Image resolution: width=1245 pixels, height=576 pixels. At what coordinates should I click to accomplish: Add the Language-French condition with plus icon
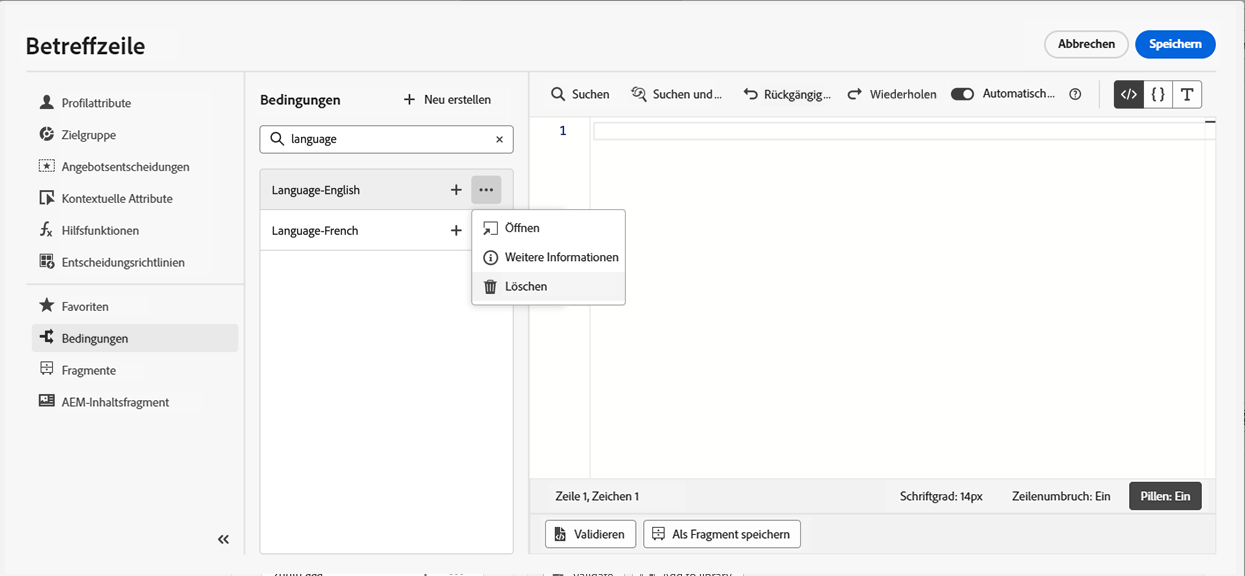click(x=456, y=231)
